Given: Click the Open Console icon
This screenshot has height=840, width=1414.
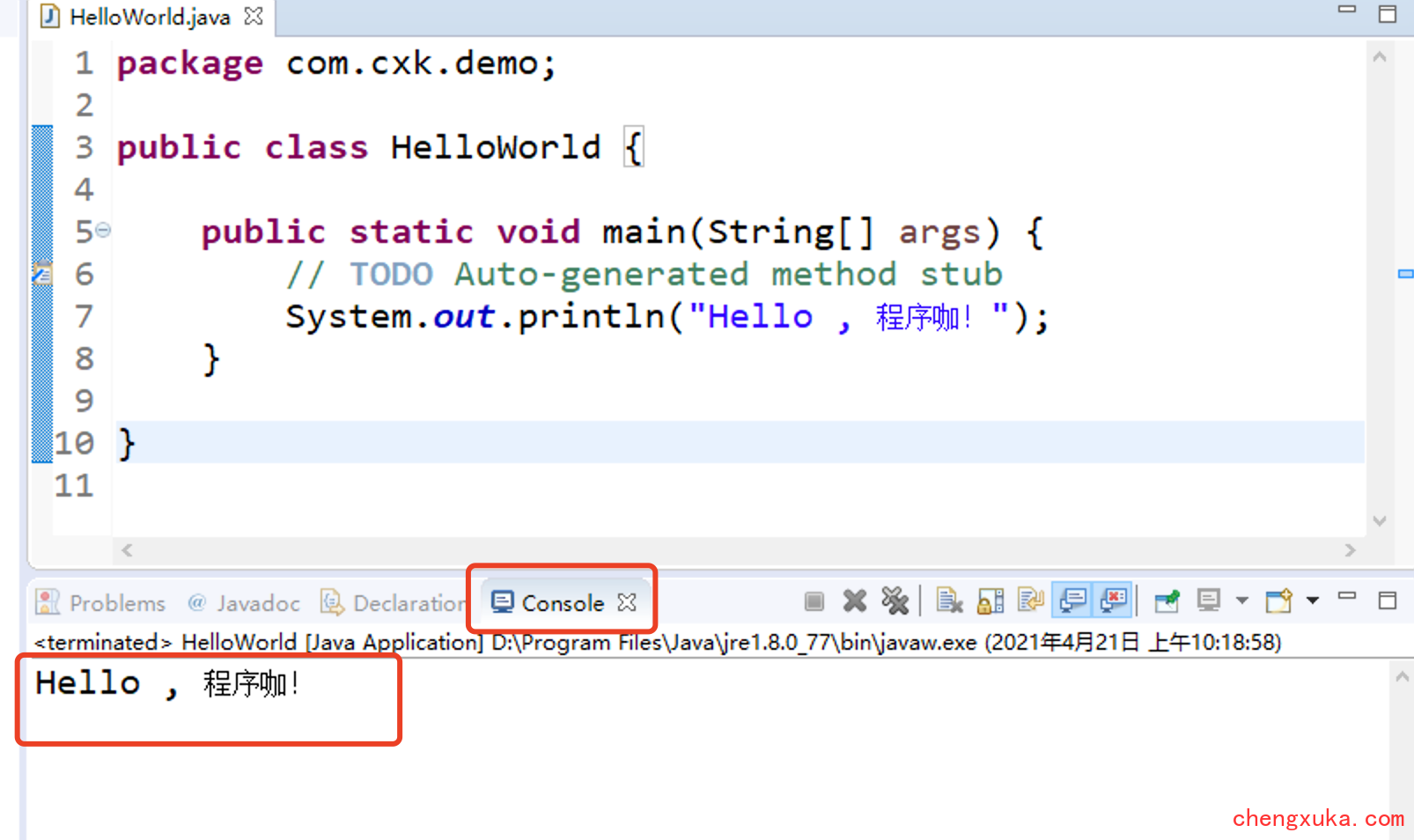Looking at the screenshot, I should 1278,601.
